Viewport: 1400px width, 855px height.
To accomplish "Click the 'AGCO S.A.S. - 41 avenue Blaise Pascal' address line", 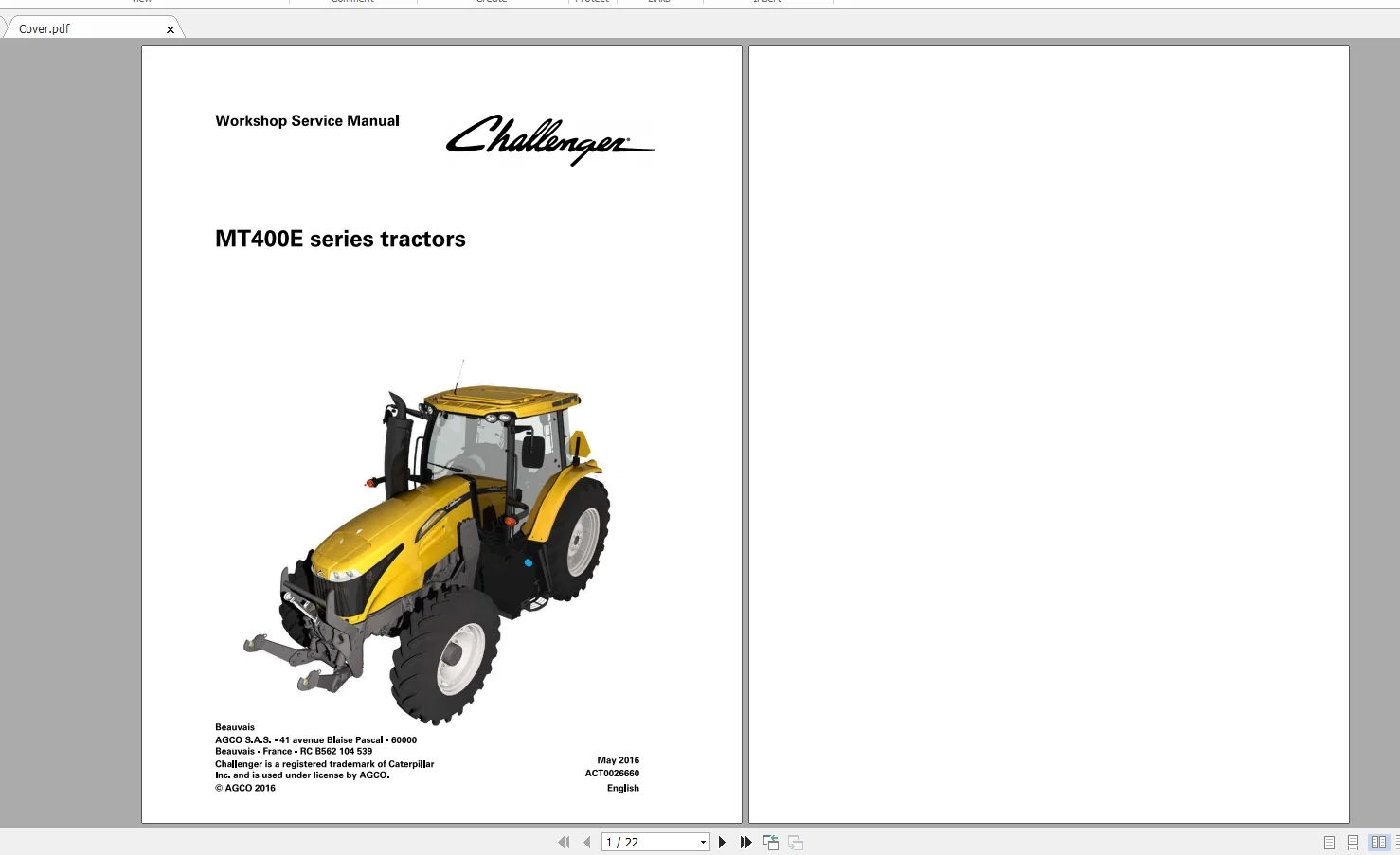I will [315, 739].
